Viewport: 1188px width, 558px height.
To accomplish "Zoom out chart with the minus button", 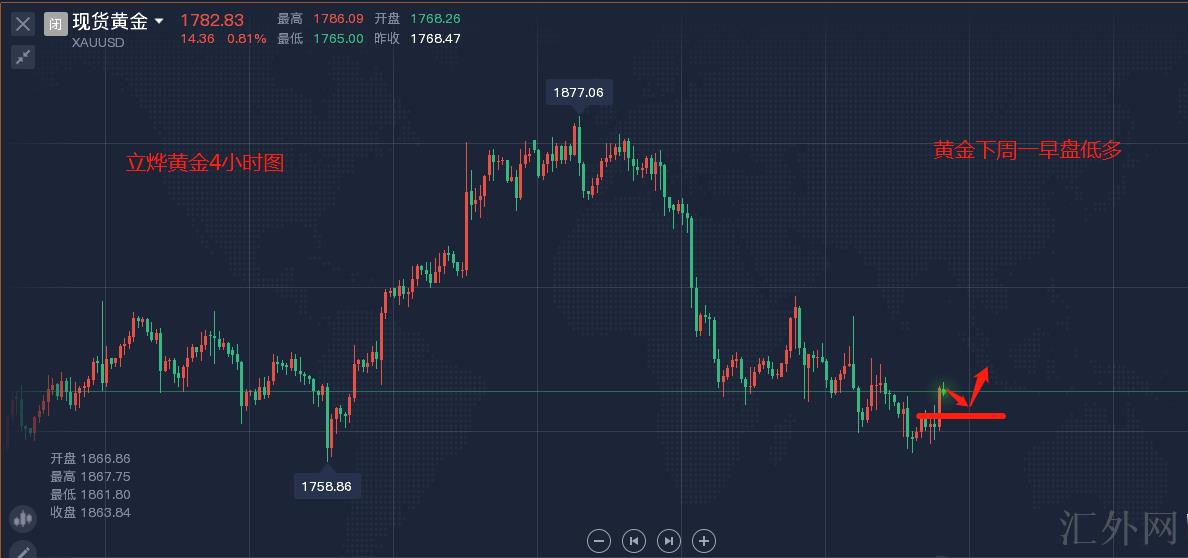I will click(598, 541).
